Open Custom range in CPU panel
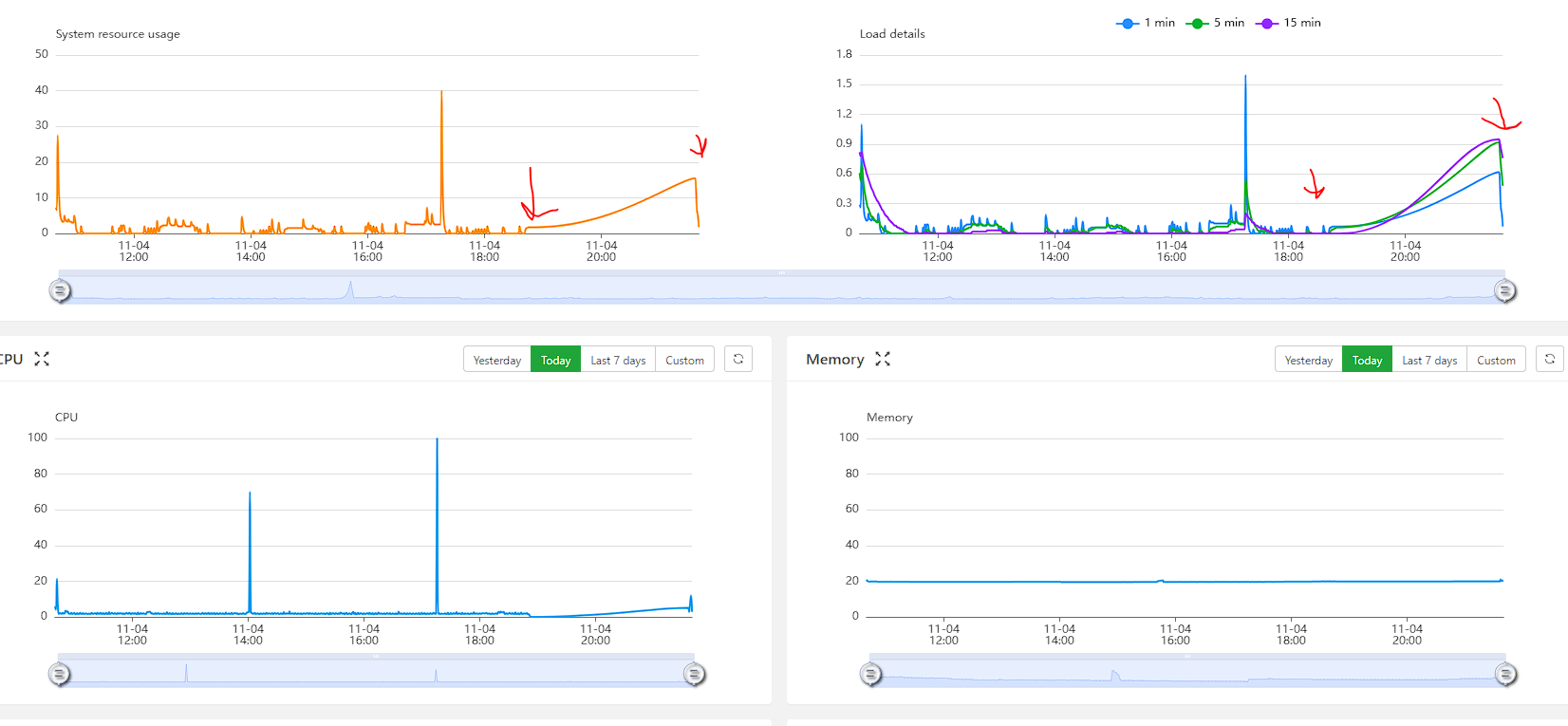 (684, 360)
